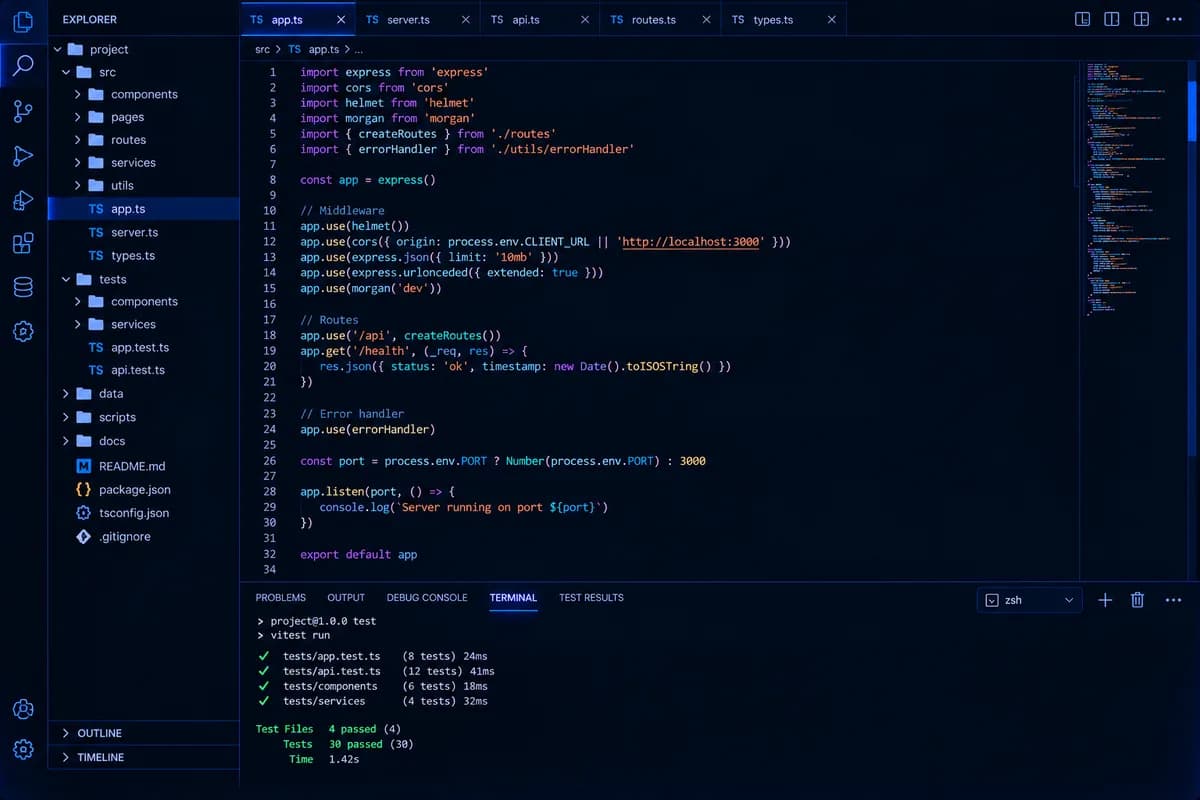The width and height of the screenshot is (1200, 800).
Task: Open the OUTPUT panel tab
Action: [x=346, y=597]
